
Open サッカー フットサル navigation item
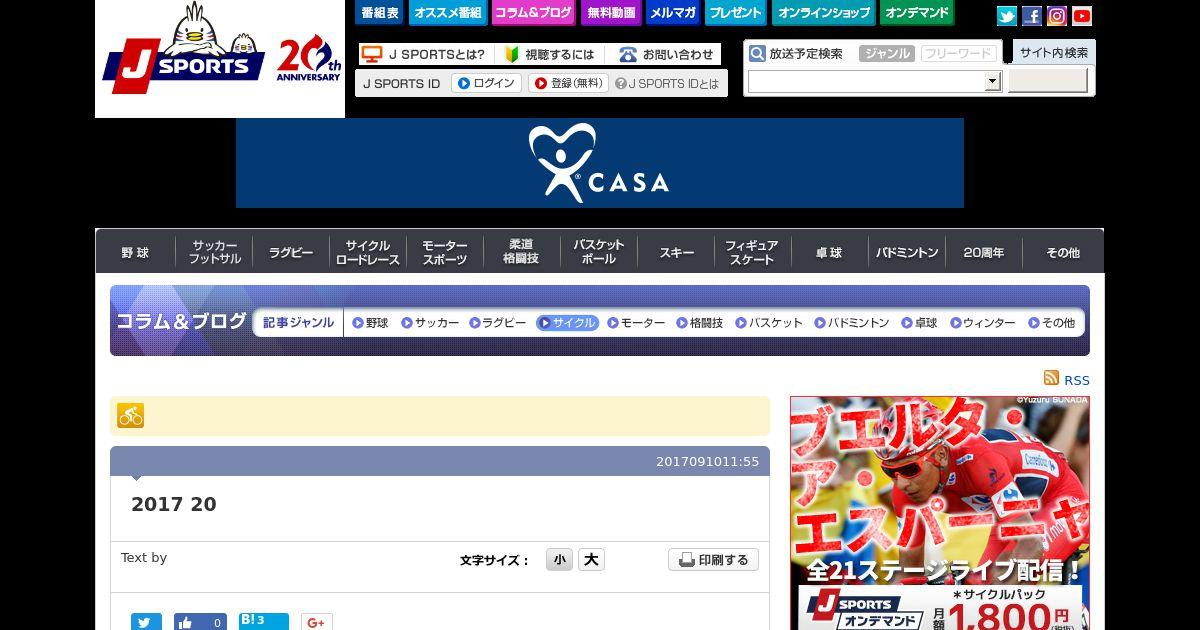pos(215,253)
